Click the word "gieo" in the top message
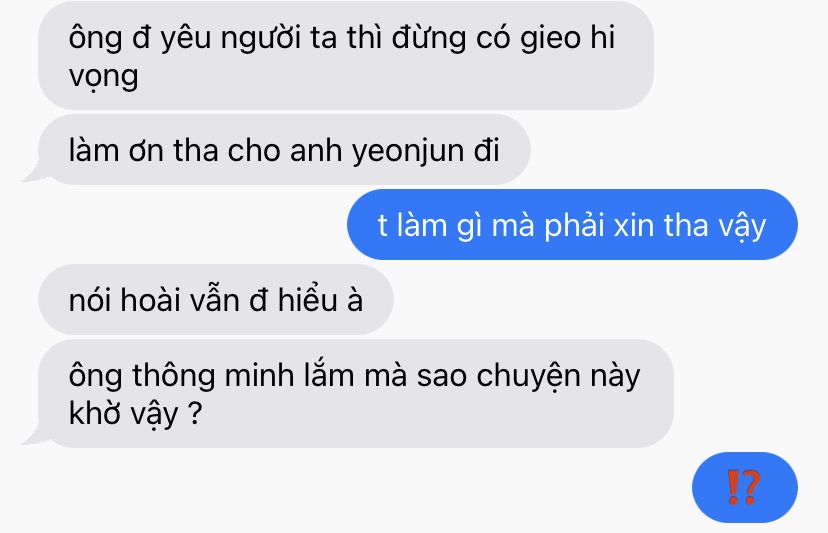 coord(550,40)
